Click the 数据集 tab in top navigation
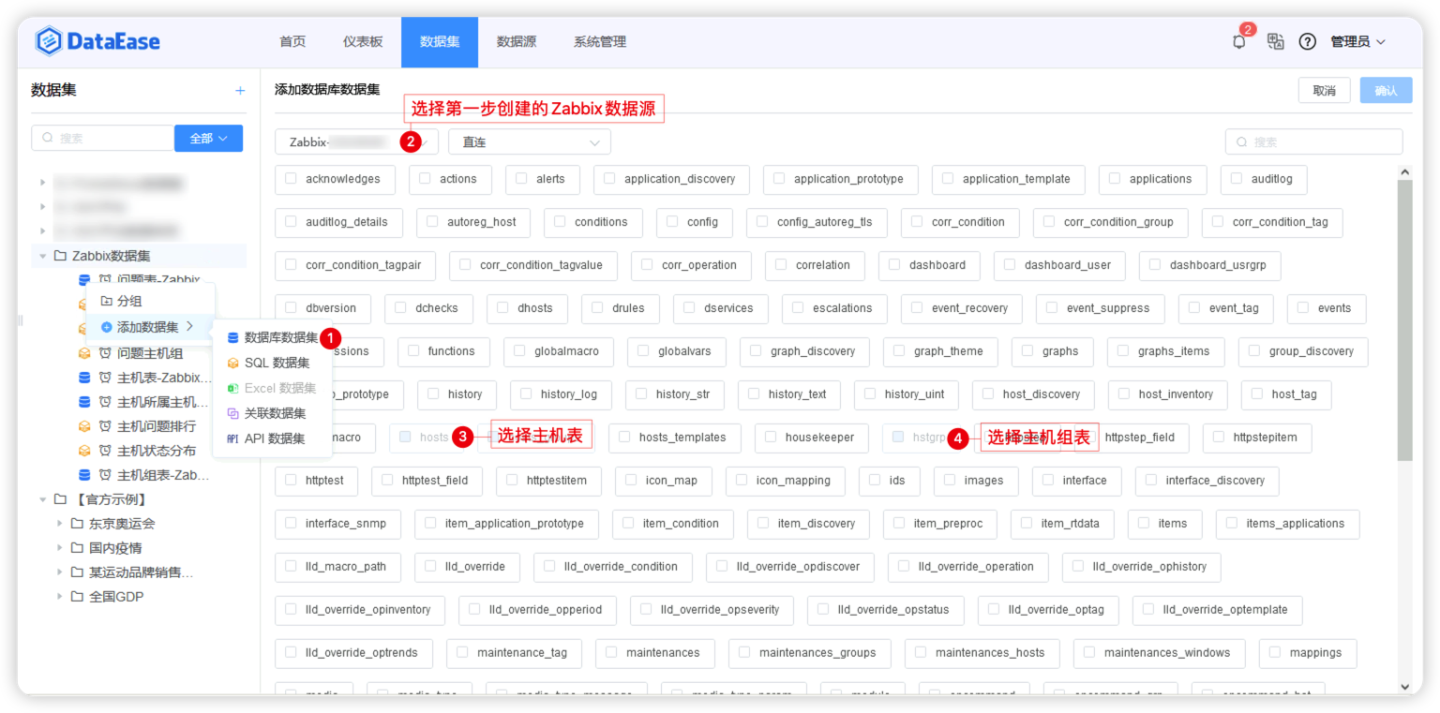1440x713 pixels. (x=439, y=42)
